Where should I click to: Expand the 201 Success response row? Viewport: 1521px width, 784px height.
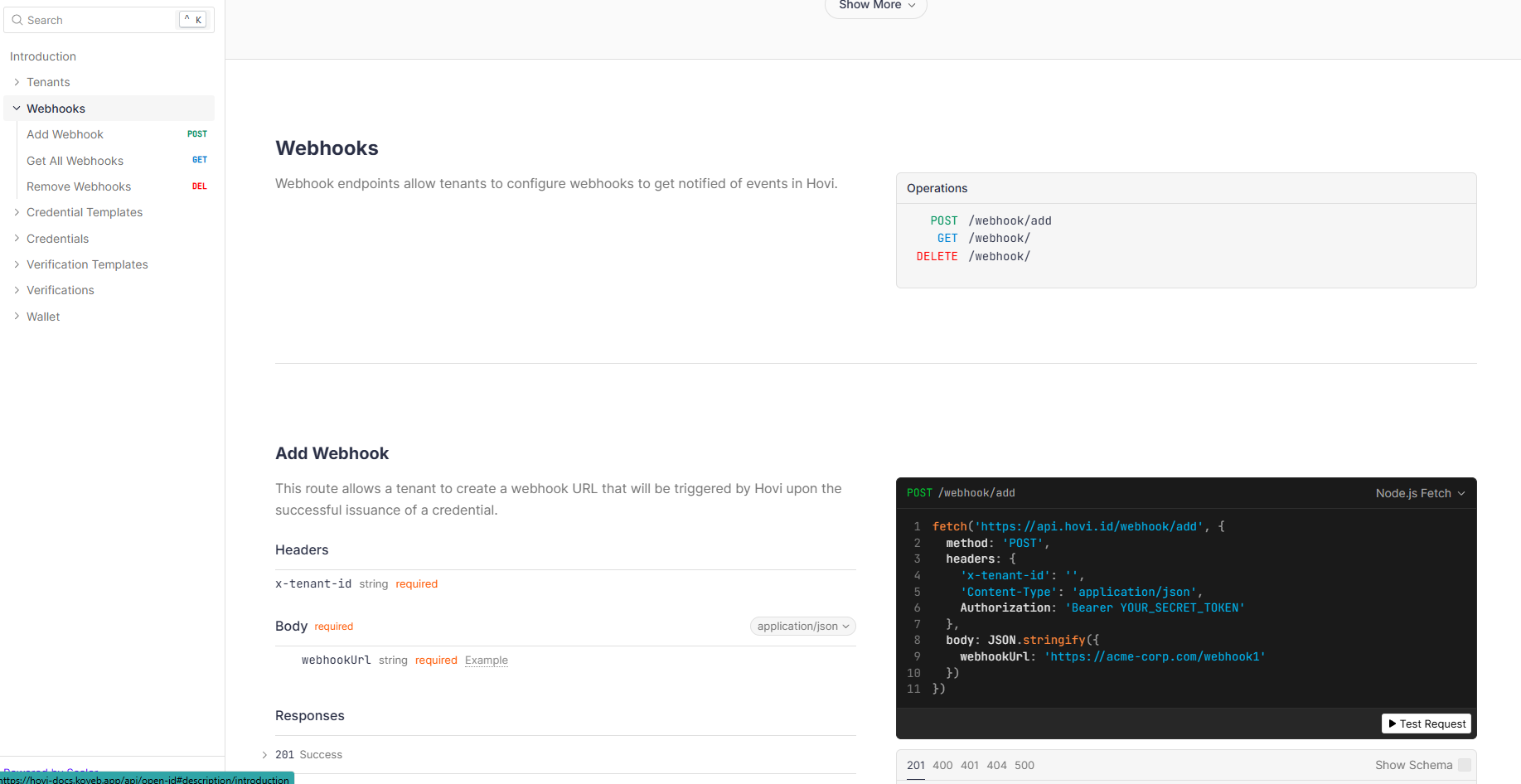pyautogui.click(x=264, y=755)
